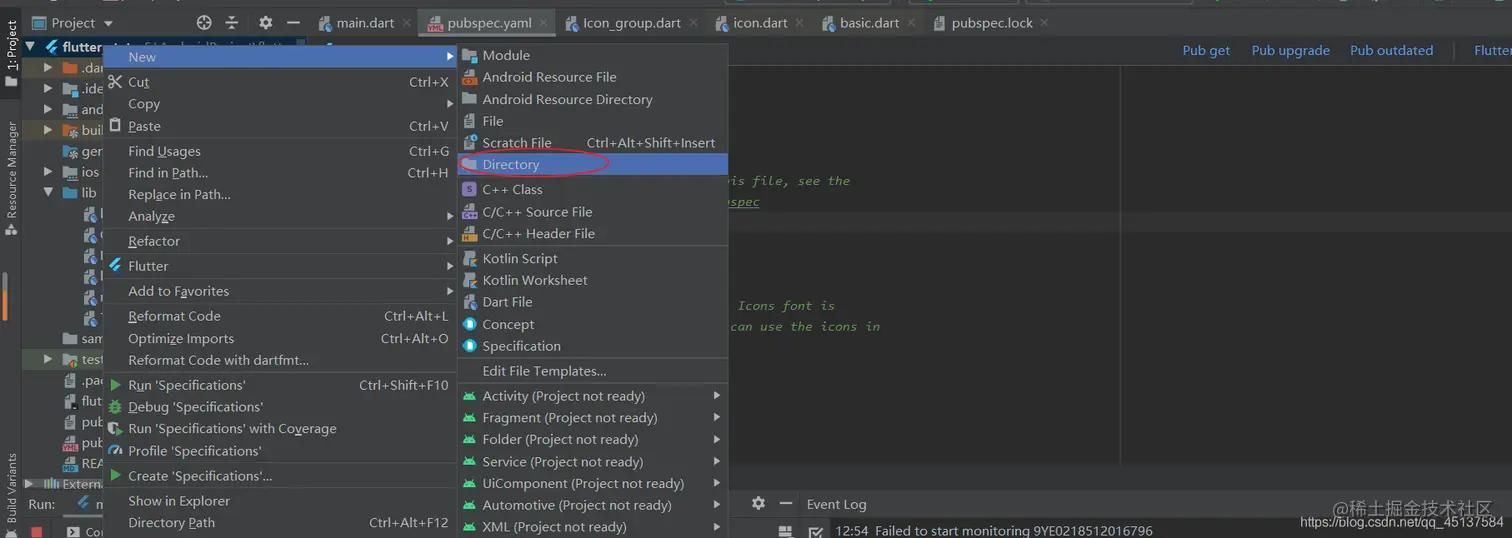Choose Kotlin Worksheet in submenu
The width and height of the screenshot is (1512, 538).
click(593, 280)
